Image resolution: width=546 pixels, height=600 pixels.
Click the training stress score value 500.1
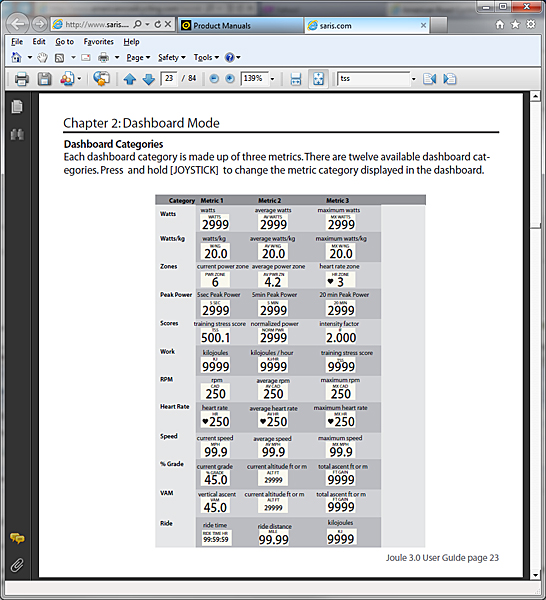215,338
